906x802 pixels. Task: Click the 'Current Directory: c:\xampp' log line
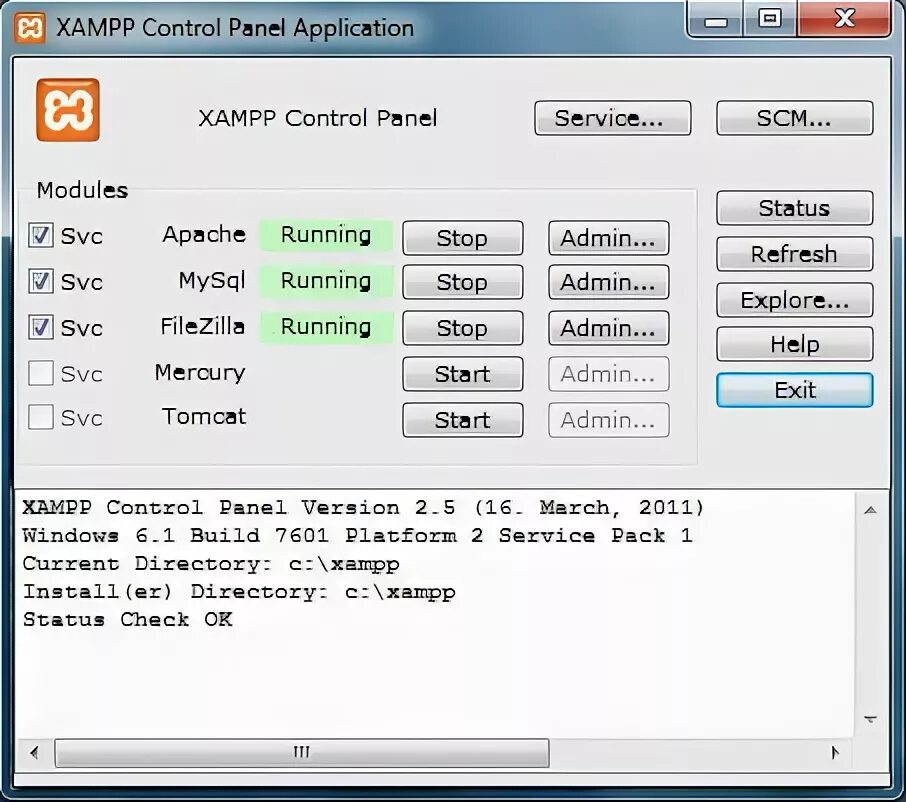coord(211,564)
